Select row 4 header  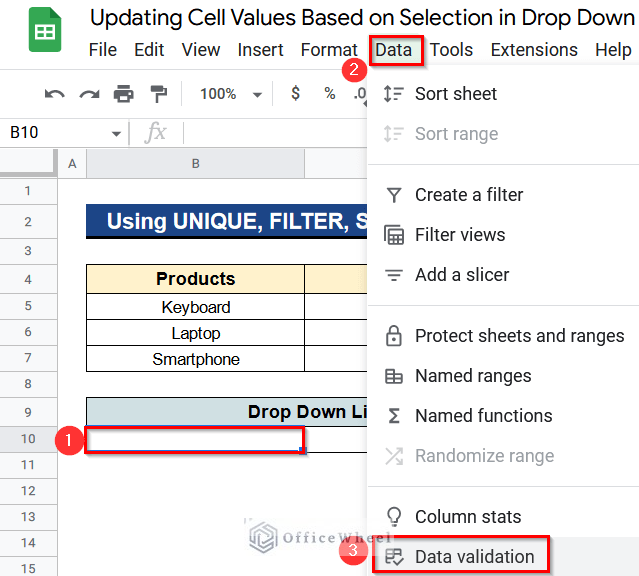tap(28, 279)
